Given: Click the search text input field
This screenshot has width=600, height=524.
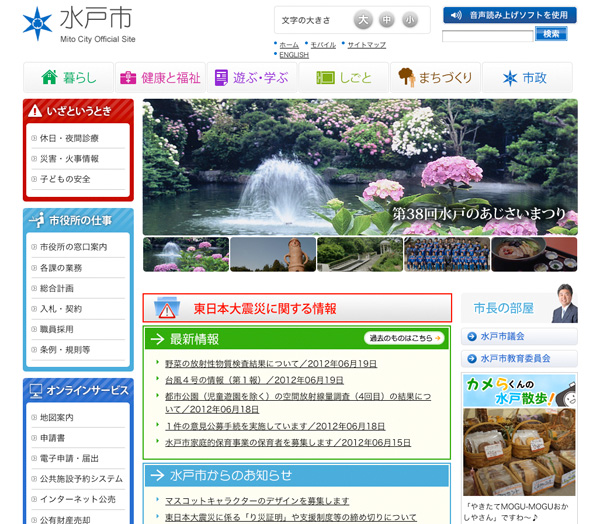Looking at the screenshot, I should tap(487, 35).
